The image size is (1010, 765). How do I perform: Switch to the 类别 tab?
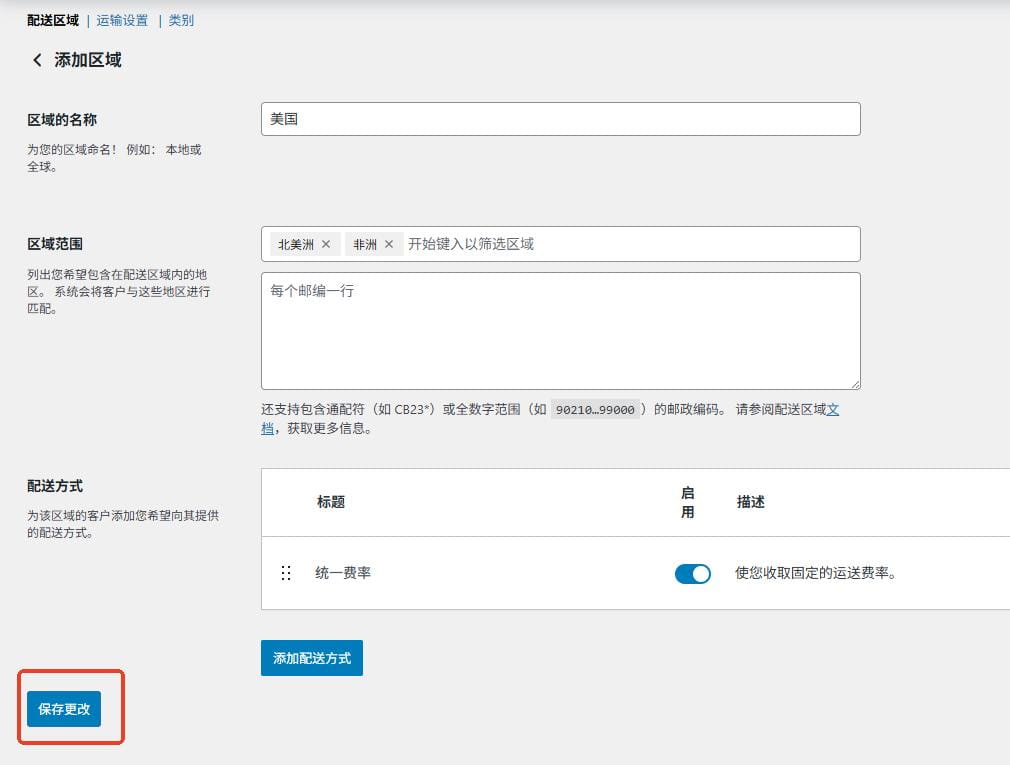point(181,19)
